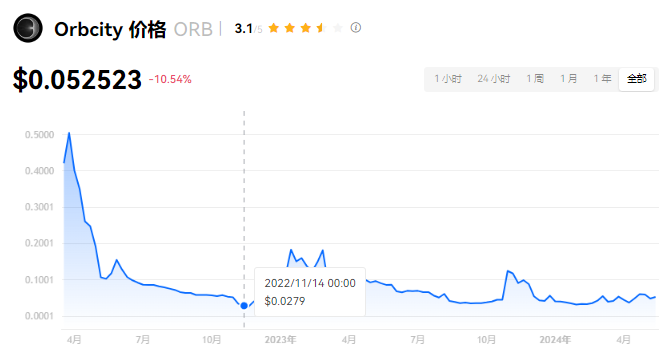Click the 2023年 axis label

tap(280, 340)
